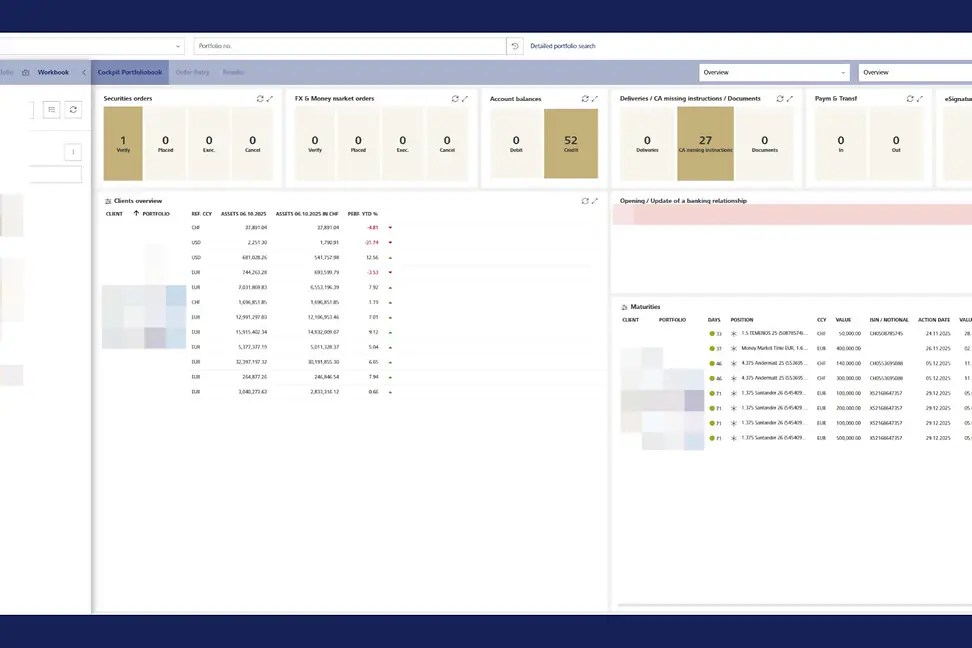
Task: Click the refresh icon in left panel
Action: 73,109
